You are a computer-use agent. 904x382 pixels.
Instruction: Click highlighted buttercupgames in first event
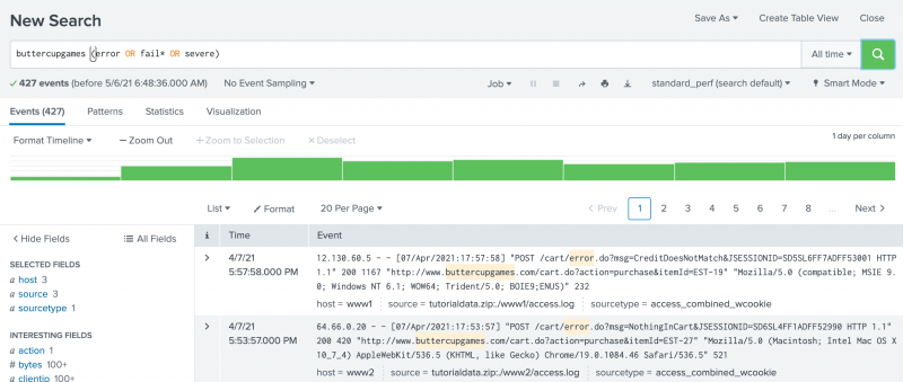pos(479,271)
